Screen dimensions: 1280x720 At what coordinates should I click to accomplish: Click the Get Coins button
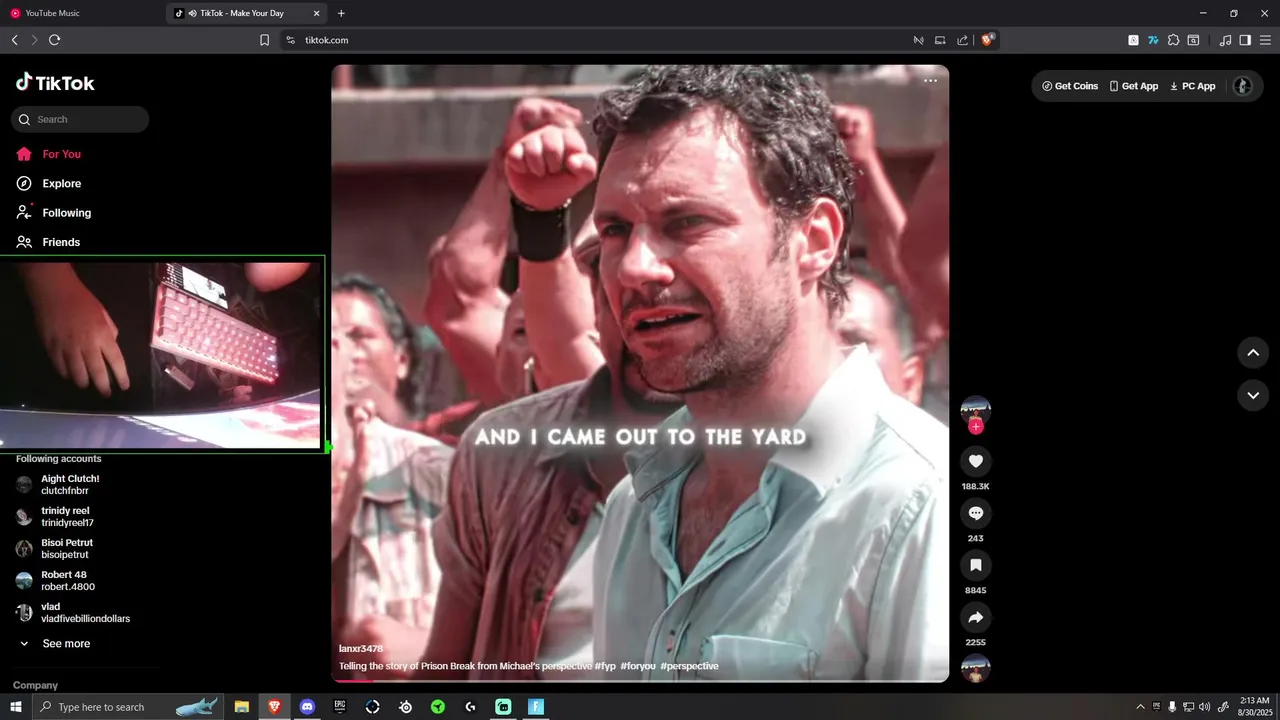pyautogui.click(x=1070, y=86)
